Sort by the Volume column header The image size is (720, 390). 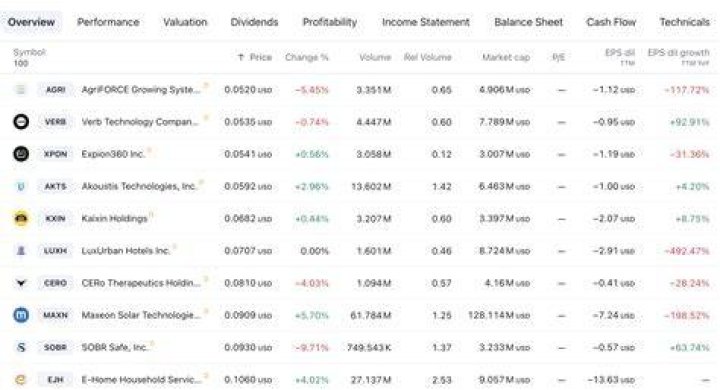375,57
